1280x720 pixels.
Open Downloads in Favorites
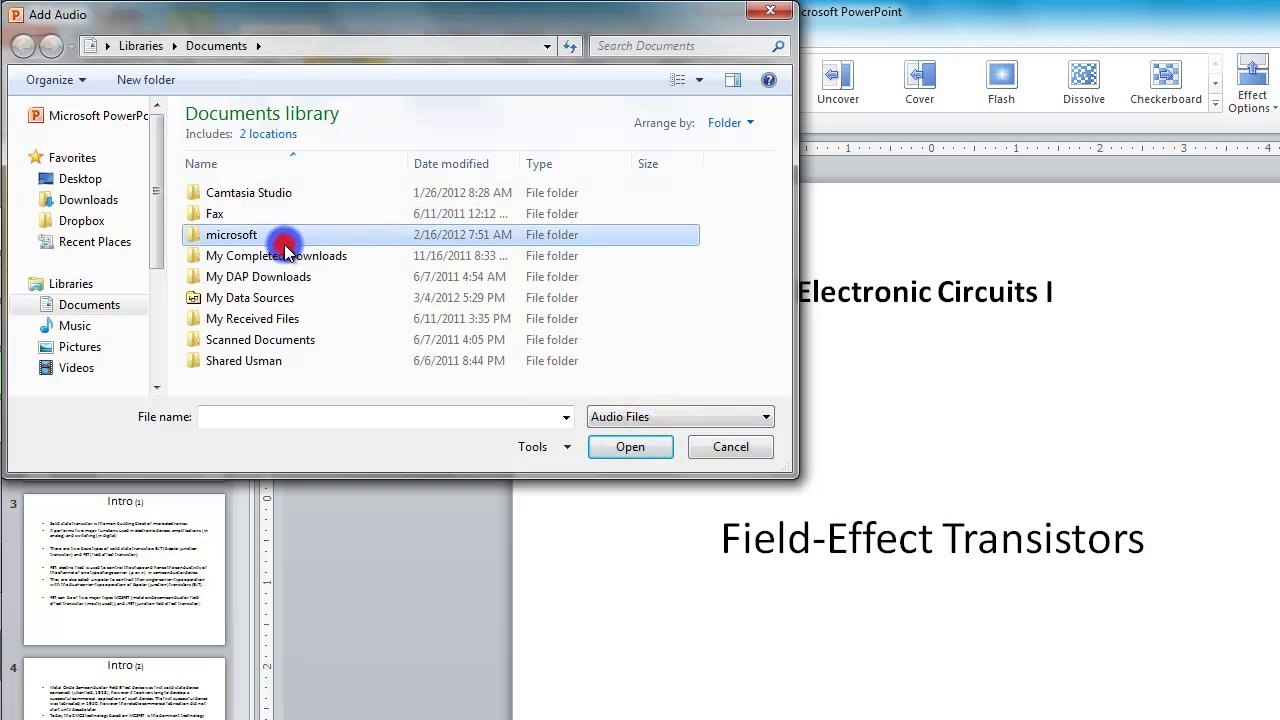point(88,200)
